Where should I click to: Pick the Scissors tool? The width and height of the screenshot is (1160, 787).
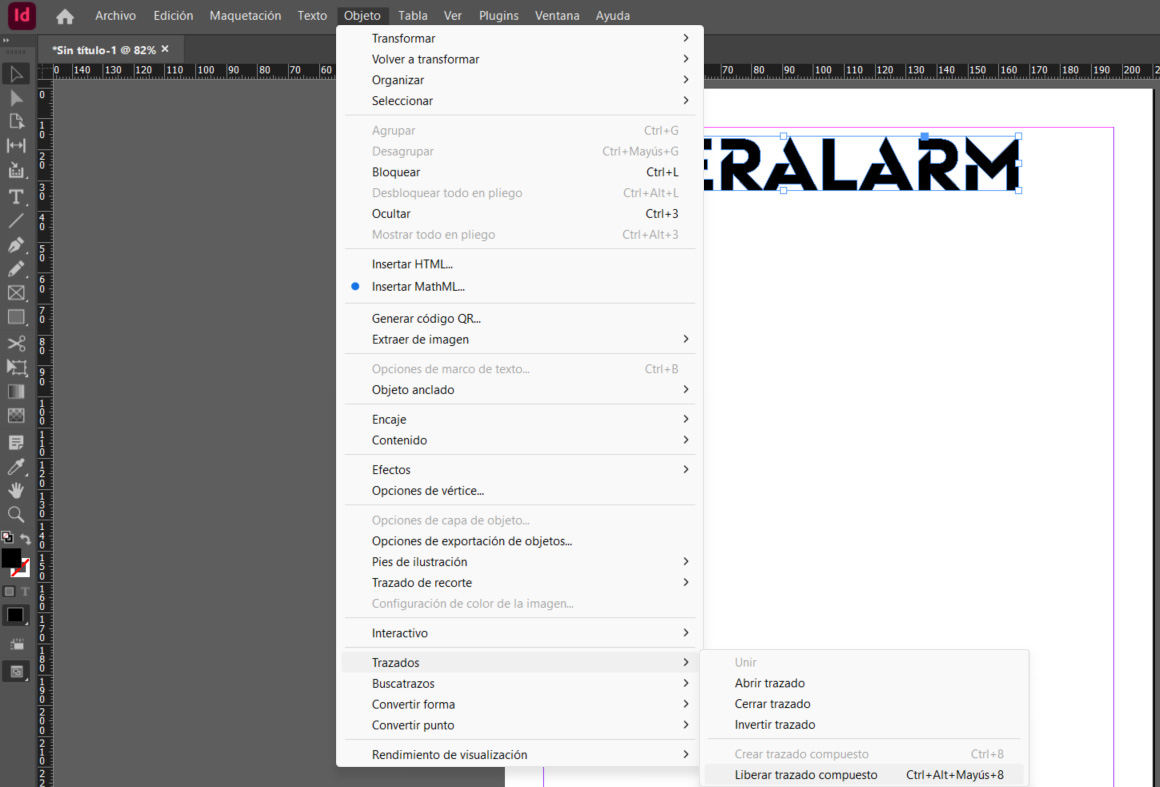point(16,343)
